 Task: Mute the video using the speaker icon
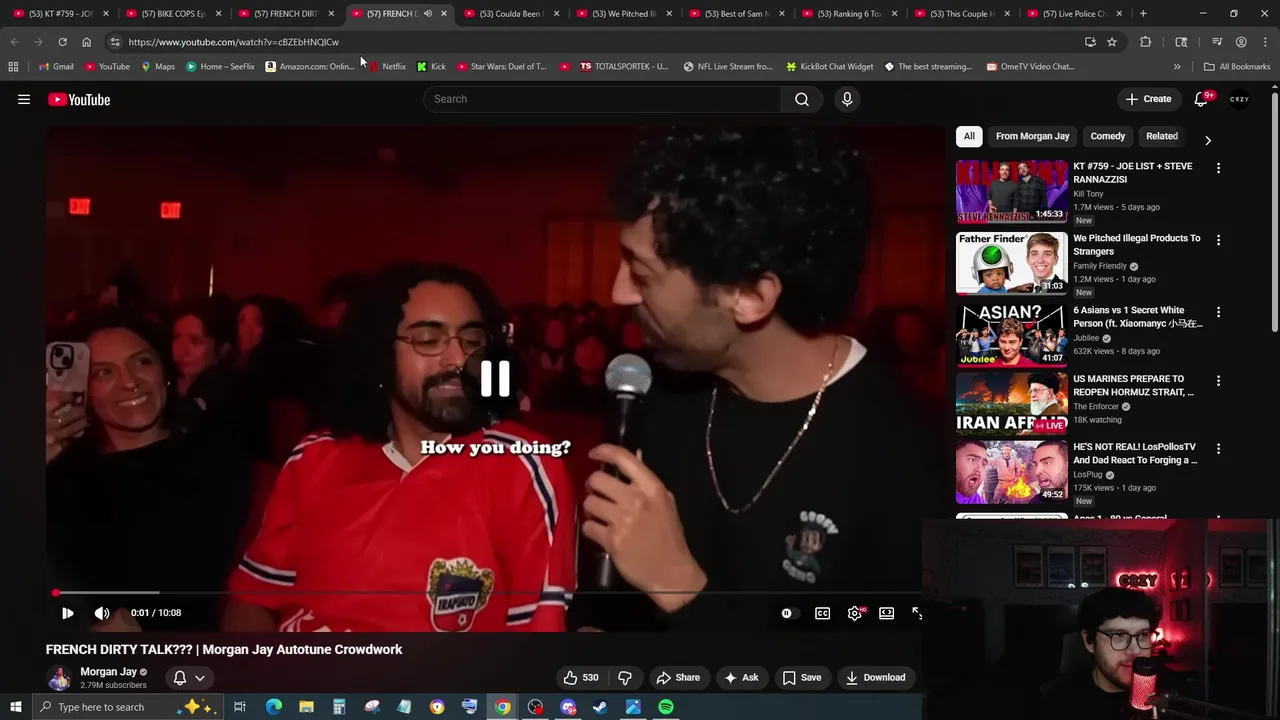coord(102,613)
